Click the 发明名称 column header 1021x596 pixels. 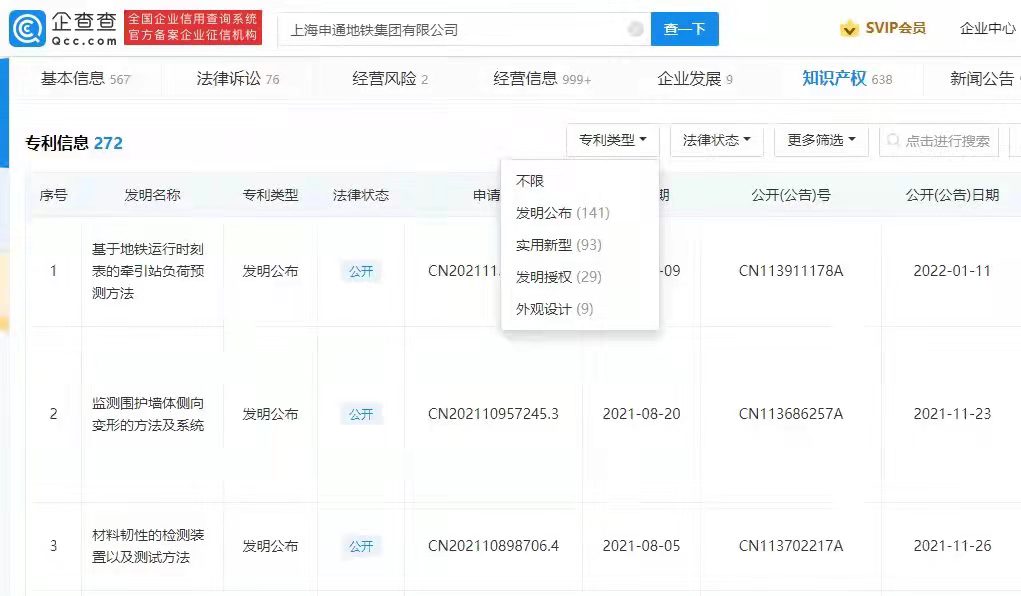pyautogui.click(x=152, y=195)
